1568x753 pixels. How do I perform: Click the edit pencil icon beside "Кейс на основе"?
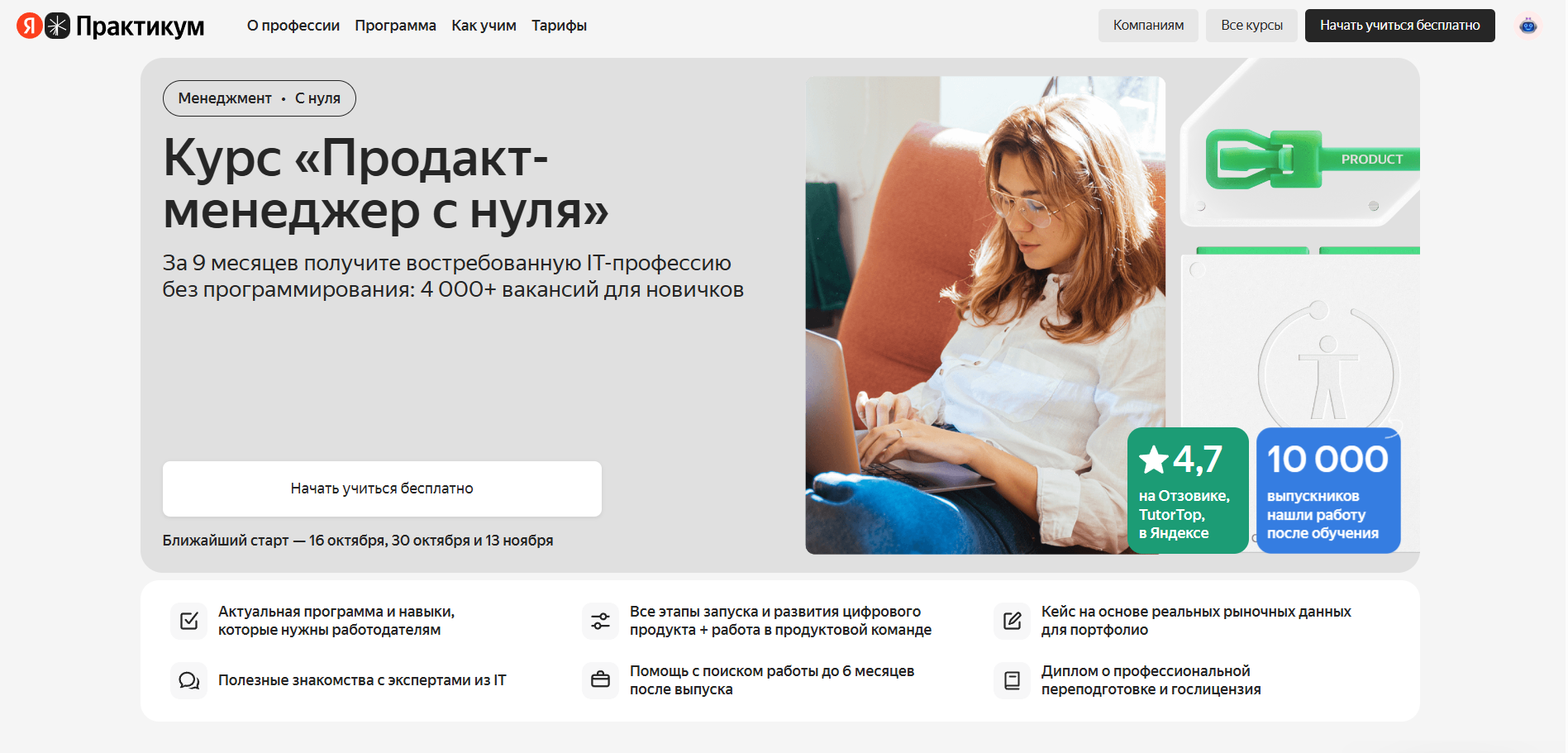point(1012,621)
